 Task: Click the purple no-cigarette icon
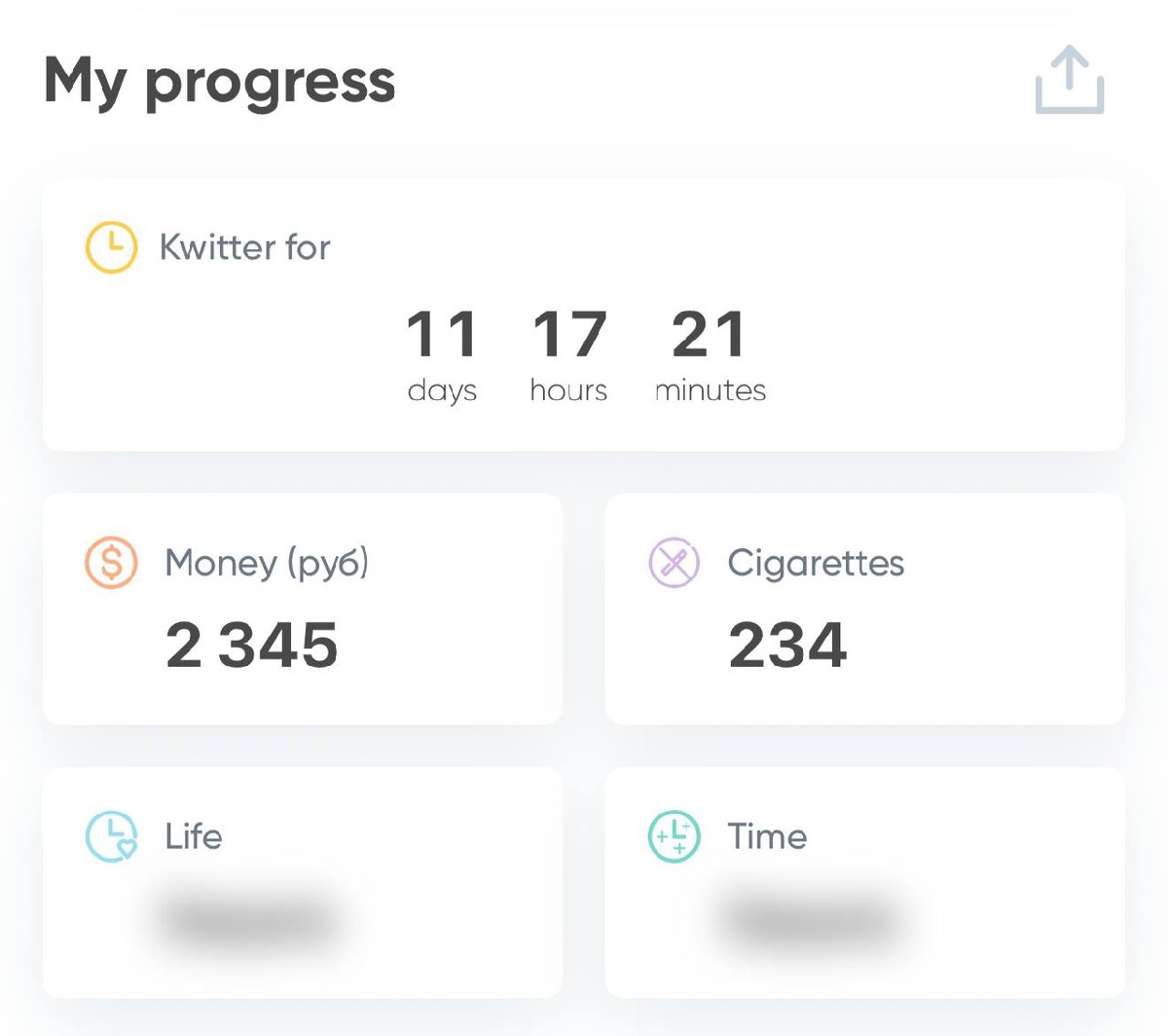[x=674, y=563]
